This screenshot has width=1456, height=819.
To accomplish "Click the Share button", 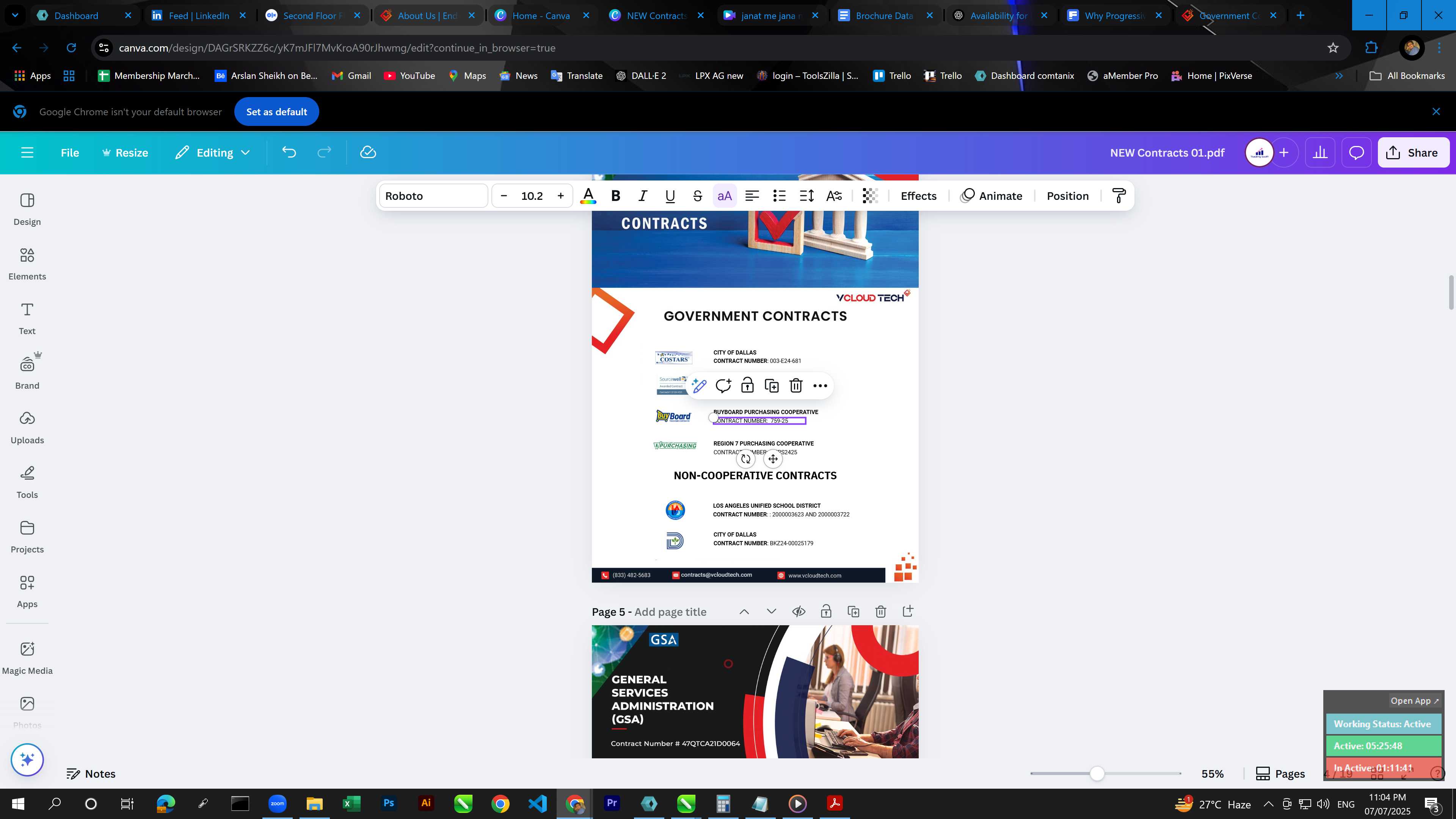I will (1413, 152).
